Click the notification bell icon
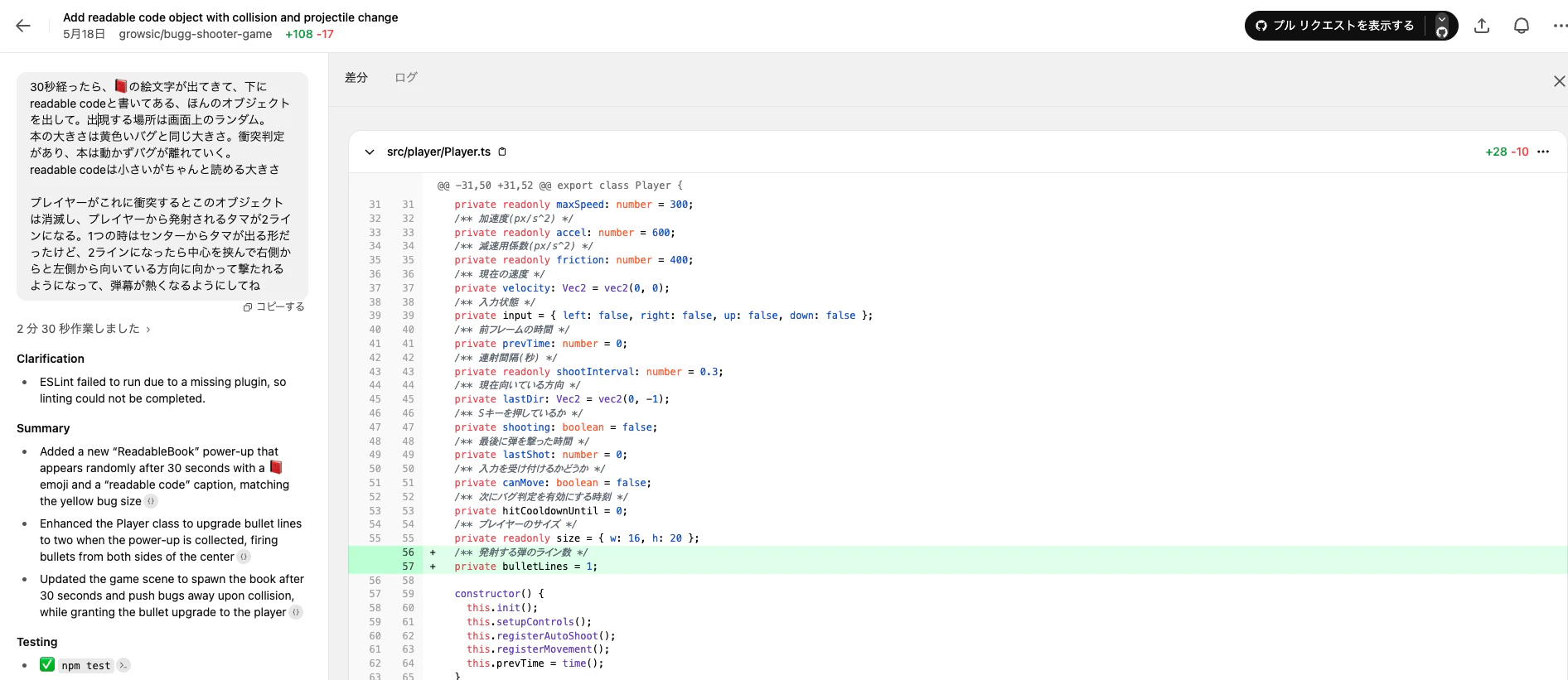 point(1522,26)
